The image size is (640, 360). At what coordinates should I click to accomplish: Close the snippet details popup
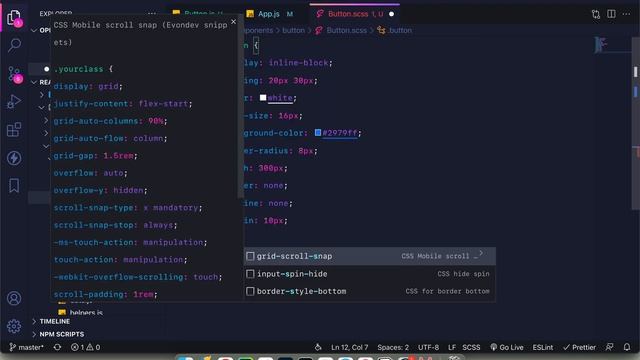[x=233, y=22]
